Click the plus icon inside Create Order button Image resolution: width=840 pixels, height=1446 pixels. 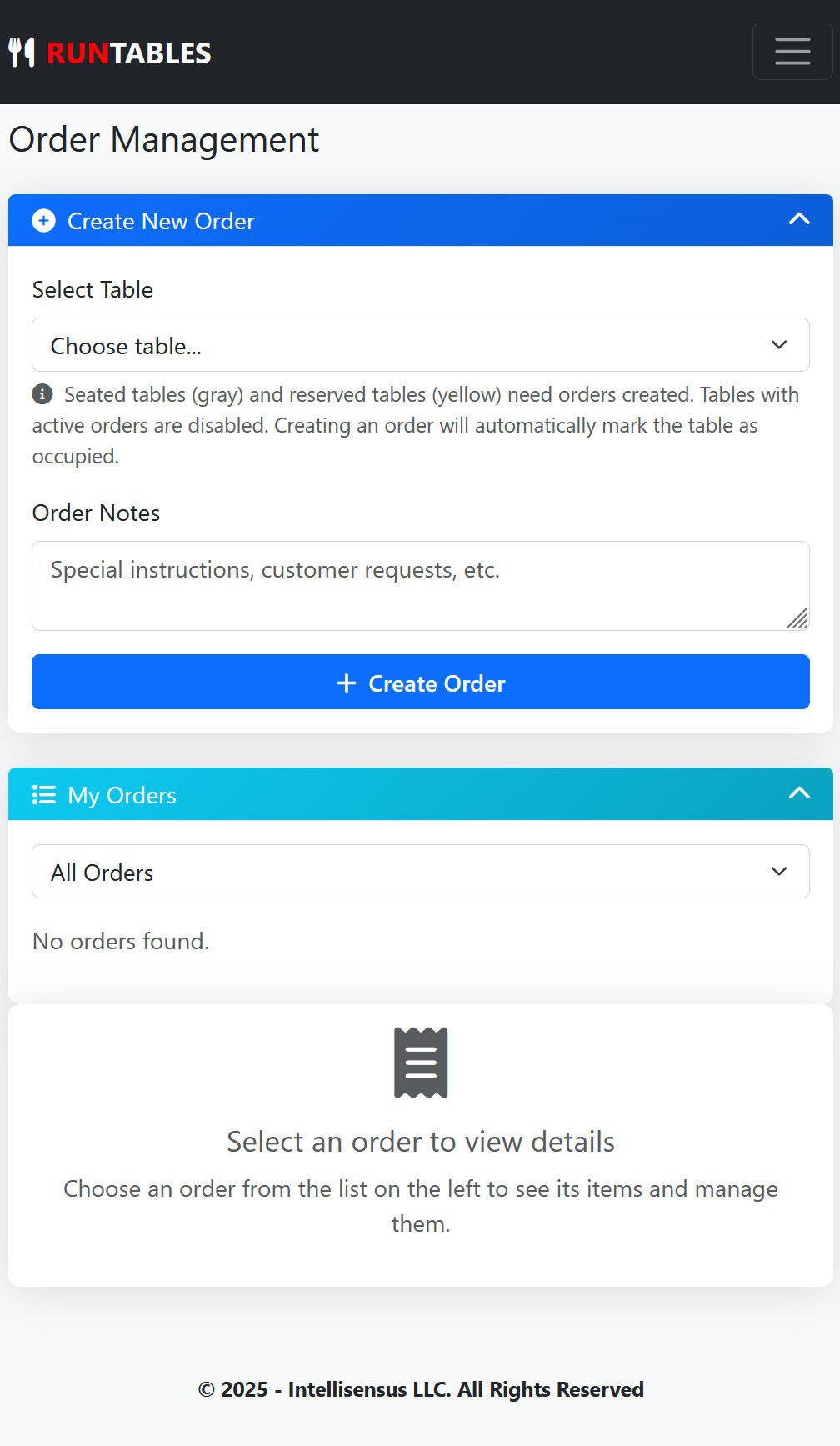(x=346, y=683)
